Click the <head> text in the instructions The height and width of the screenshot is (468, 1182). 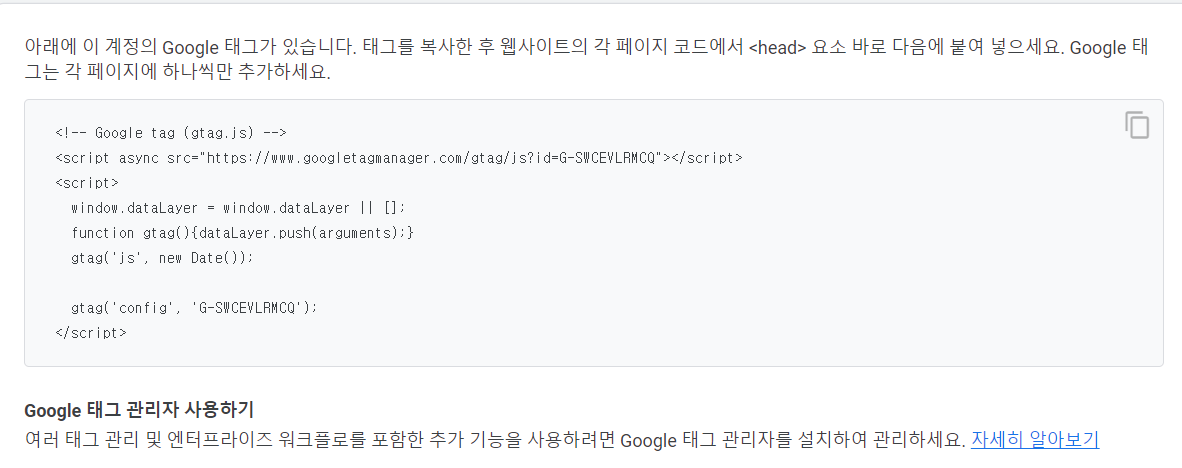point(777,47)
